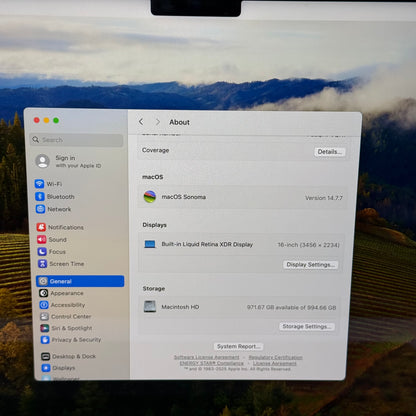This screenshot has width=416, height=416.
Task: Click the Coverage Details button
Action: tap(330, 152)
